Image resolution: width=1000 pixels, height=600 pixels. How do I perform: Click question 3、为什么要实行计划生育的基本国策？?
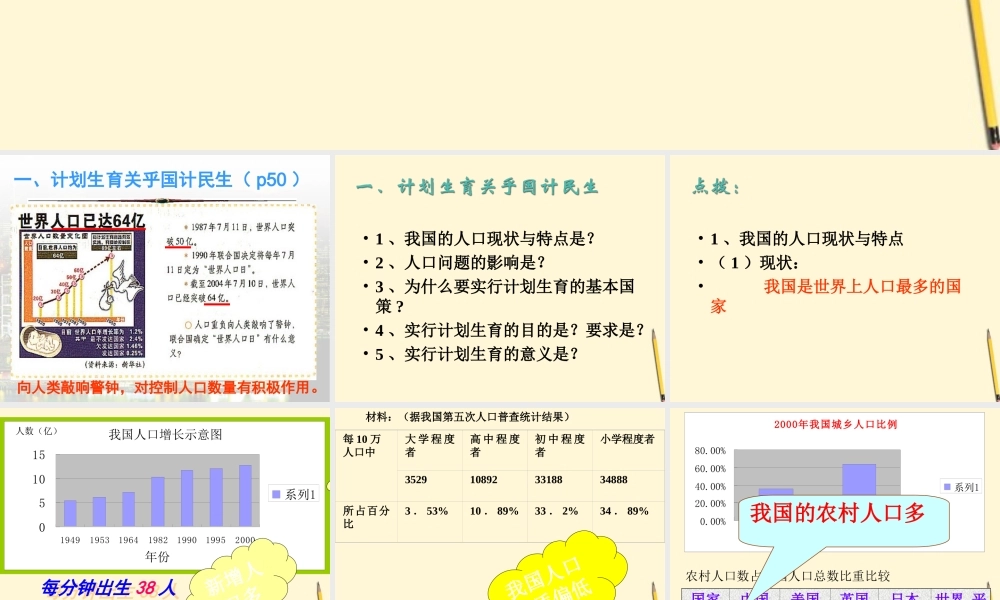tap(504, 296)
